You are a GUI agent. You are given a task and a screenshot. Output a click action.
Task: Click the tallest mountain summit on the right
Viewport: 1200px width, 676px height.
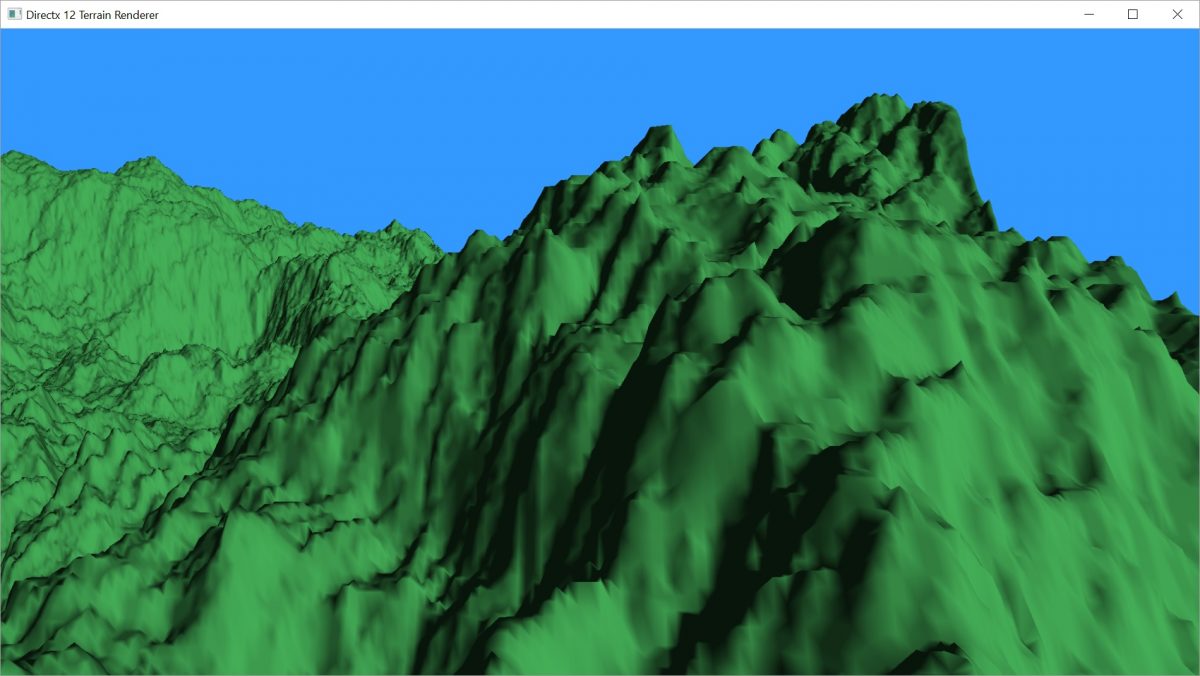880,101
